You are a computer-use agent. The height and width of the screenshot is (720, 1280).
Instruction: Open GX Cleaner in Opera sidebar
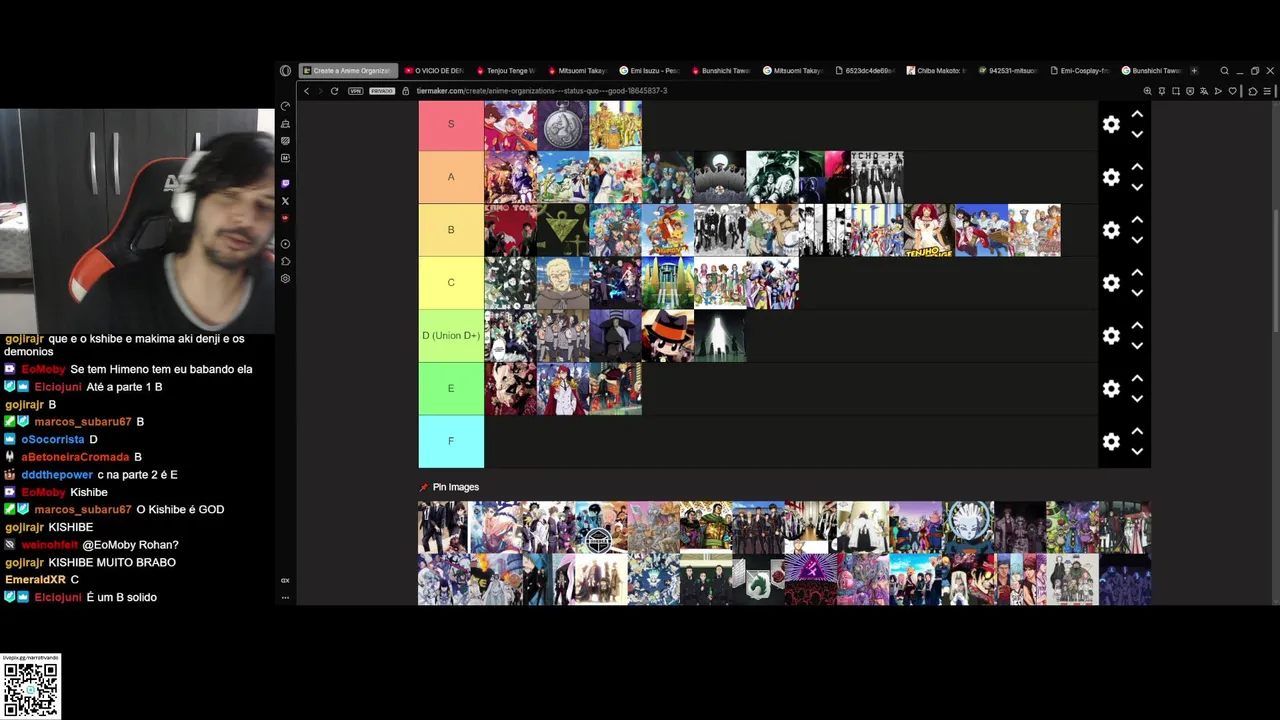(285, 124)
